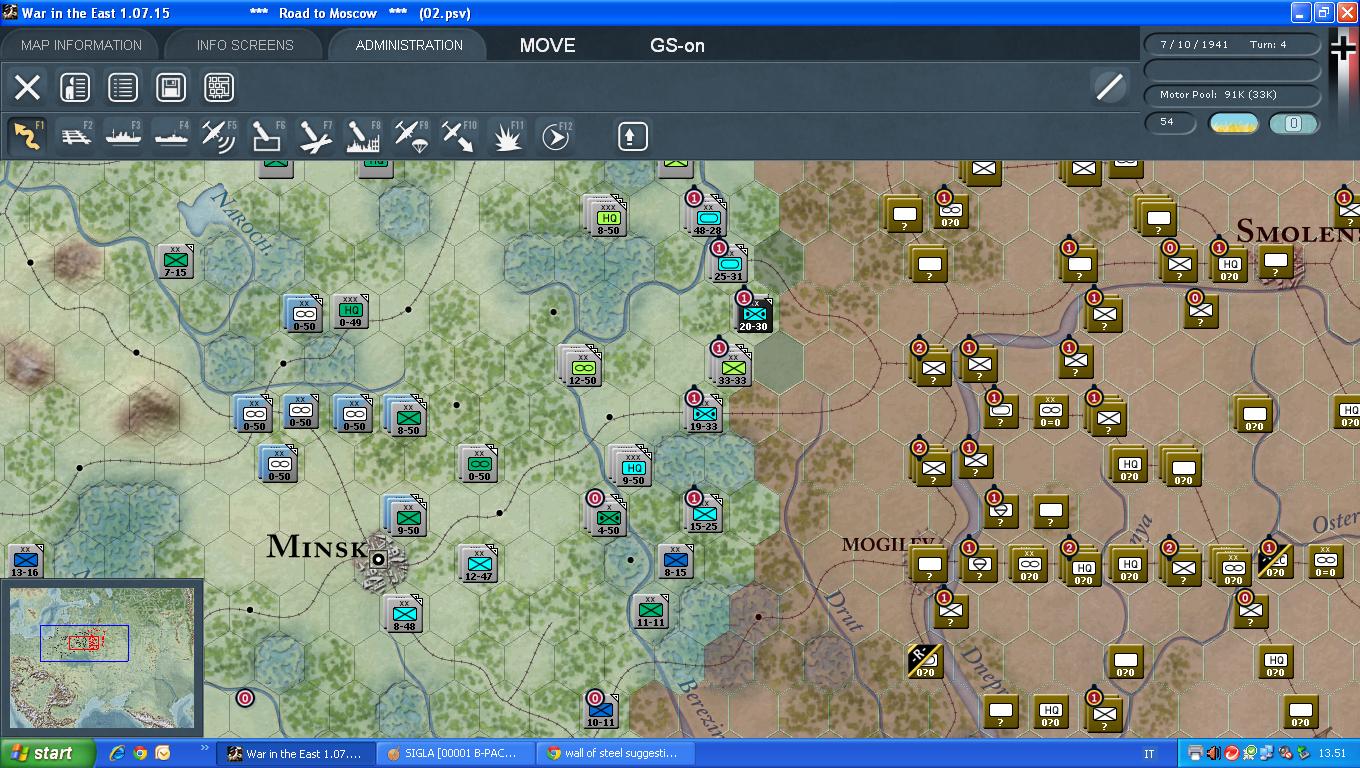Screen dimensions: 1360x768
Task: Open the lined list icon in Administration toolbar
Action: pyautogui.click(x=123, y=87)
